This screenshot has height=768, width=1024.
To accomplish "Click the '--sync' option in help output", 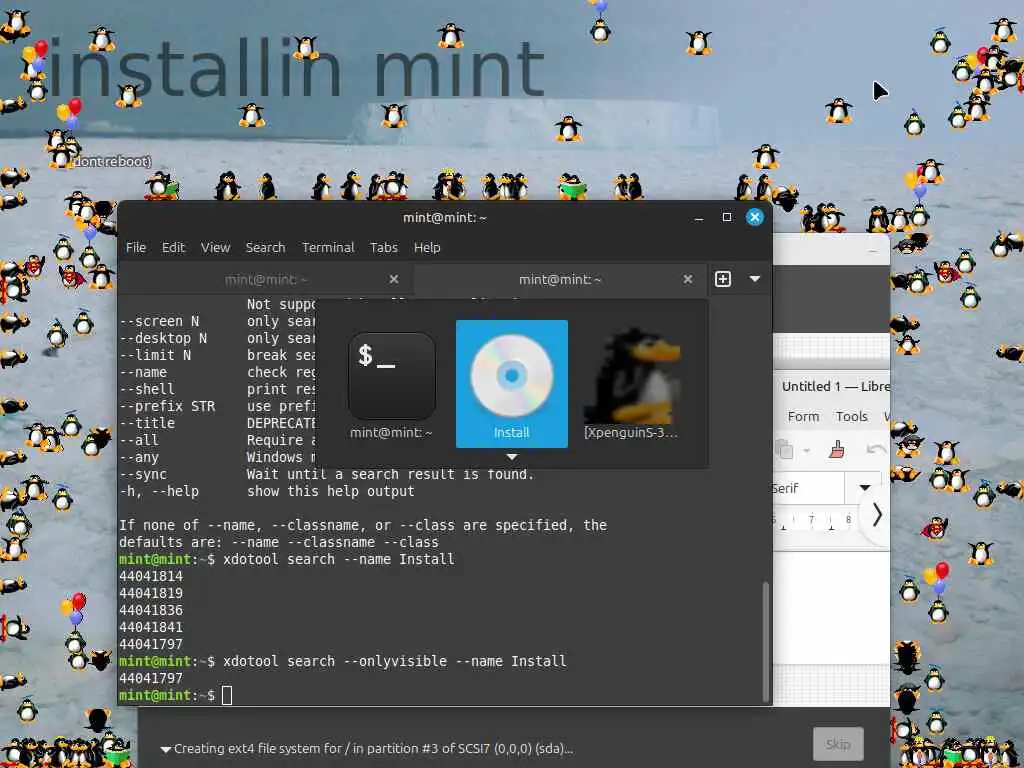I will pyautogui.click(x=143, y=474).
